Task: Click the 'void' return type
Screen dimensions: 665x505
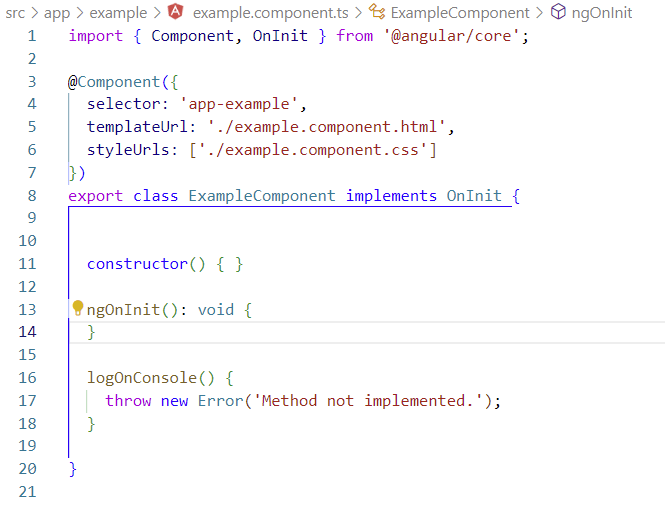Action: (x=216, y=310)
